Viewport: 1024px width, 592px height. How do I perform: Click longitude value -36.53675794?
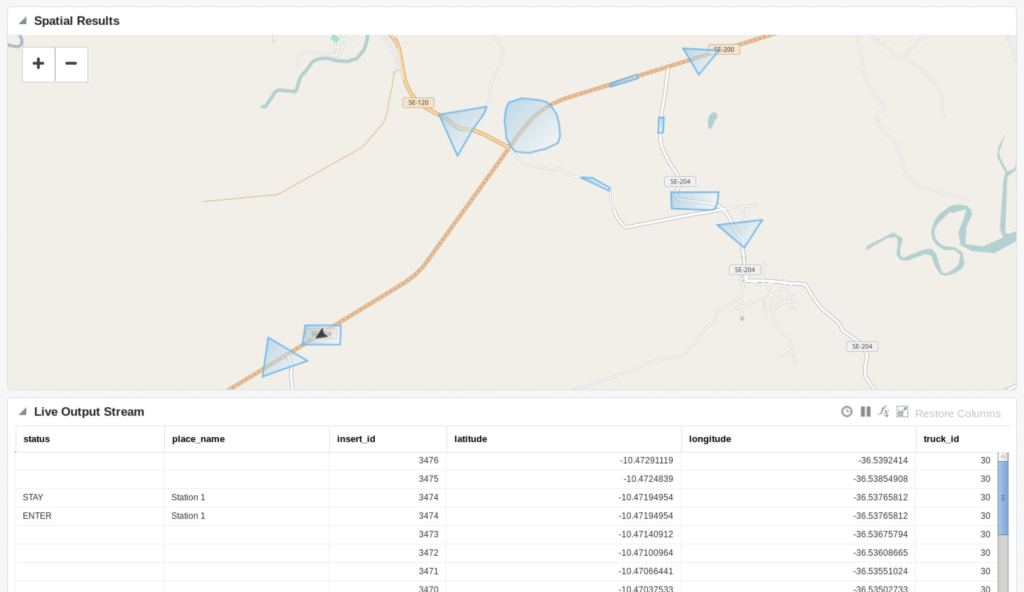(x=880, y=534)
